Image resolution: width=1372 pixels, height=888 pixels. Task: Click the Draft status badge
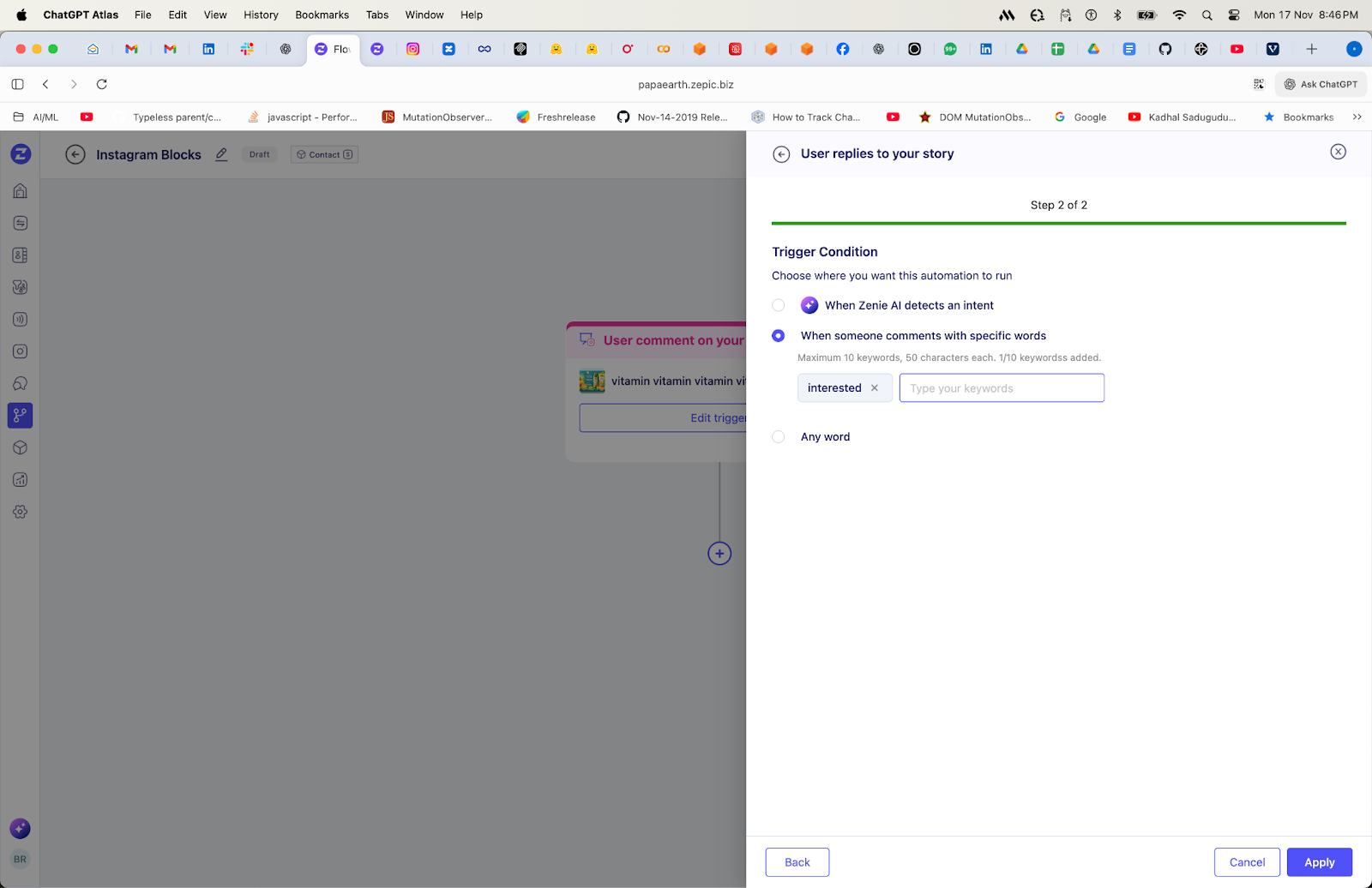coord(260,154)
